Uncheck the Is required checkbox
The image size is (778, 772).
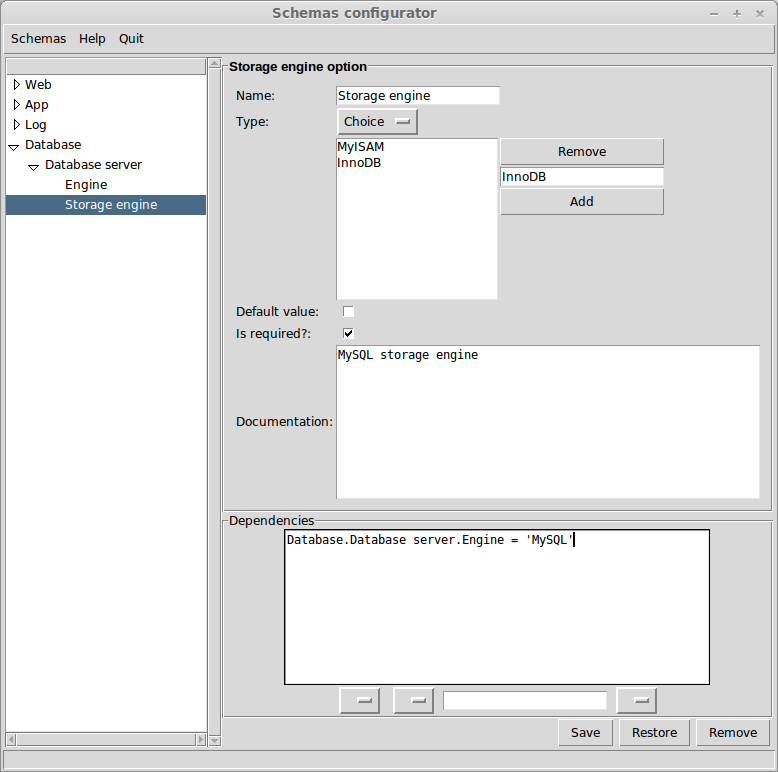(x=348, y=333)
